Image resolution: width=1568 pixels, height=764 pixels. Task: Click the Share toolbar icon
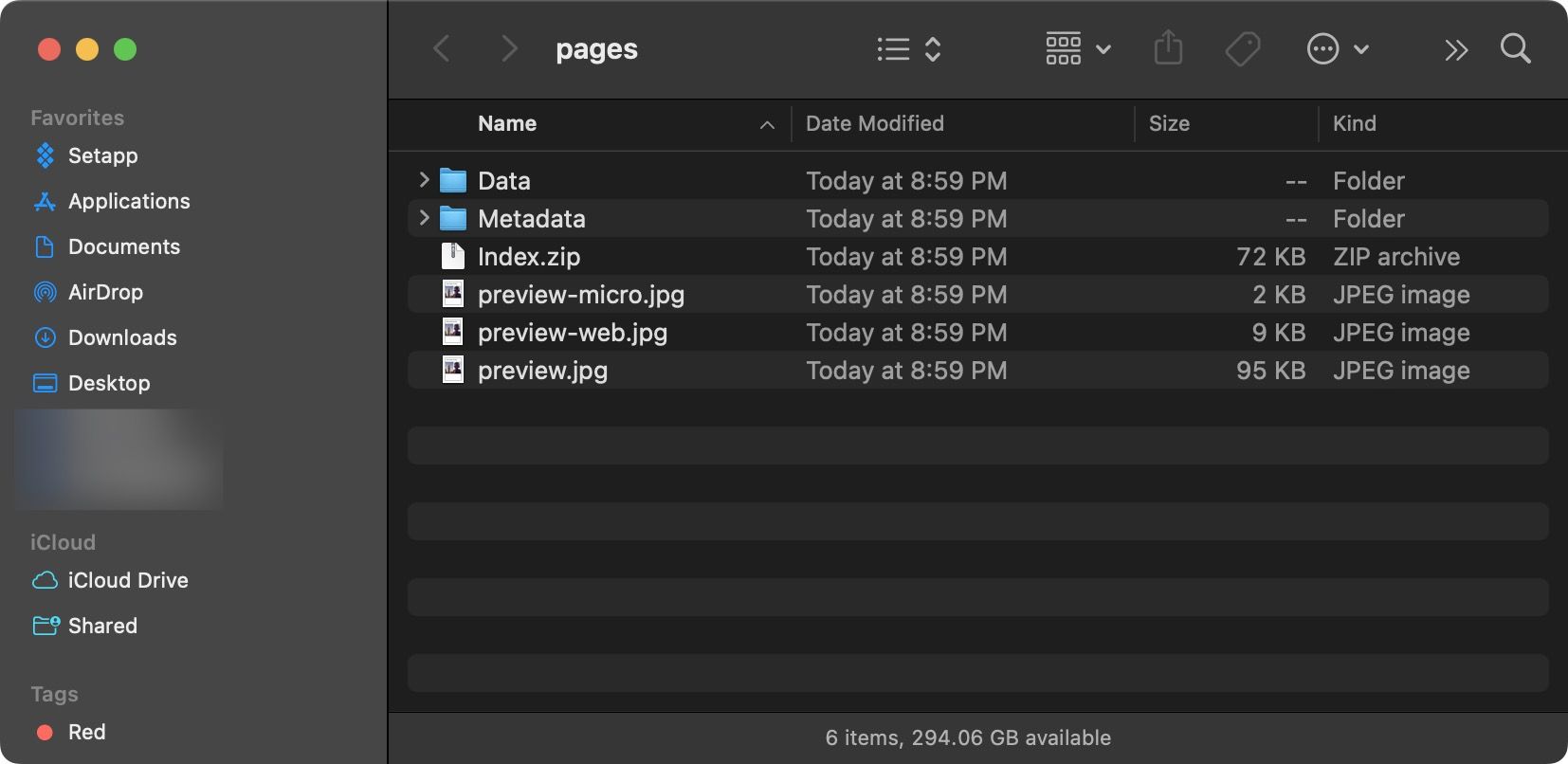click(x=1168, y=48)
